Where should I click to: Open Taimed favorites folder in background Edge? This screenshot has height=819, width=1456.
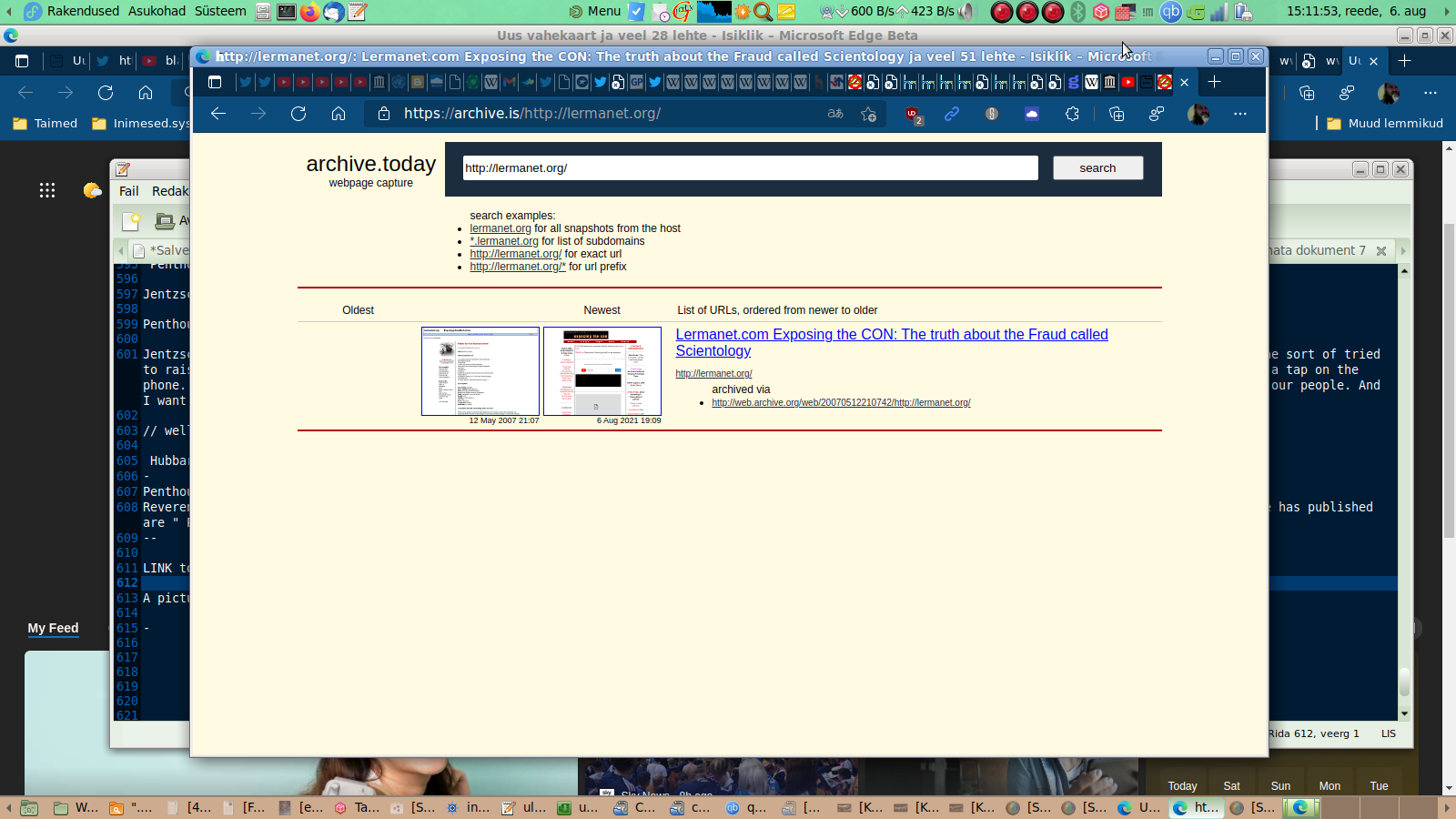45,124
